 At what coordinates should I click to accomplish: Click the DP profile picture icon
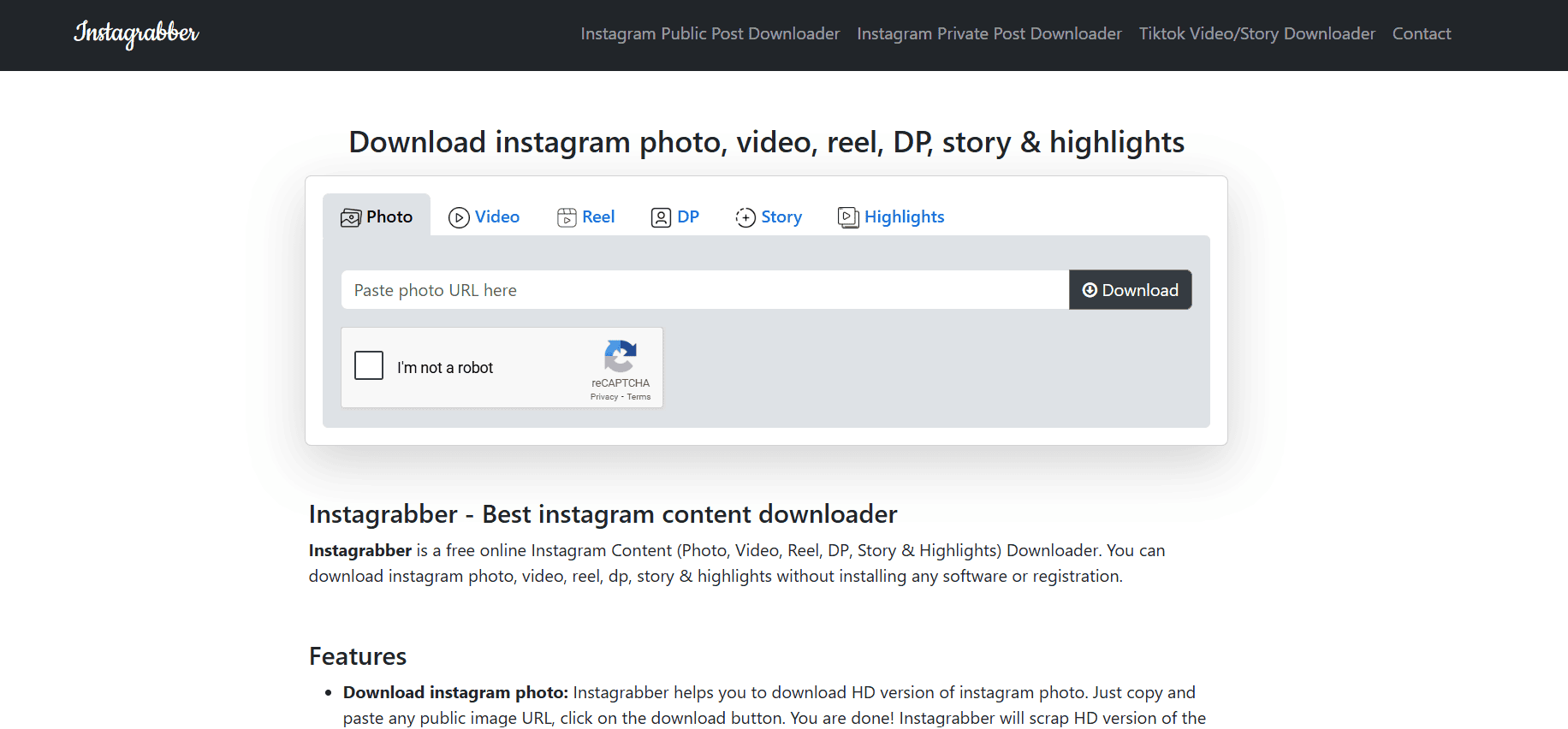(661, 218)
